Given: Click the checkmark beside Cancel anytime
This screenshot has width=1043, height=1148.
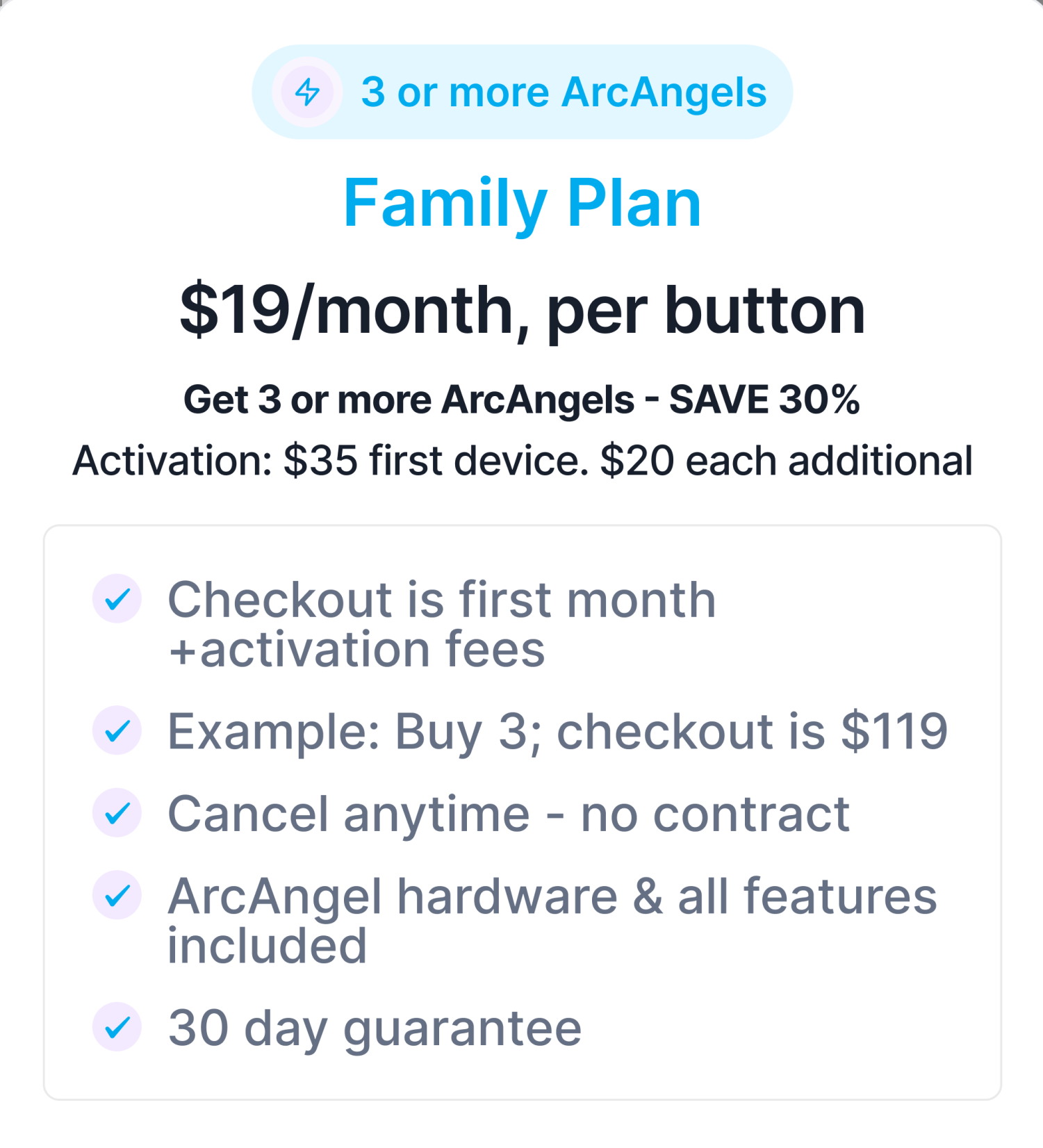Looking at the screenshot, I should (x=117, y=813).
